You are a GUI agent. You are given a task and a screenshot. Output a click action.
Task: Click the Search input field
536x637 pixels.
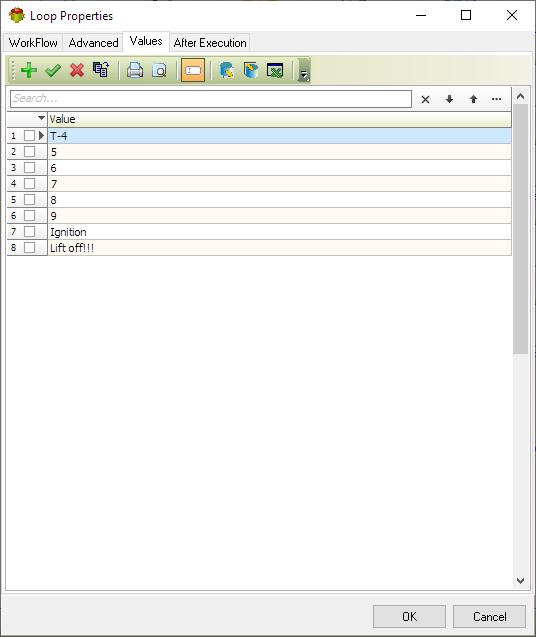[x=210, y=99]
